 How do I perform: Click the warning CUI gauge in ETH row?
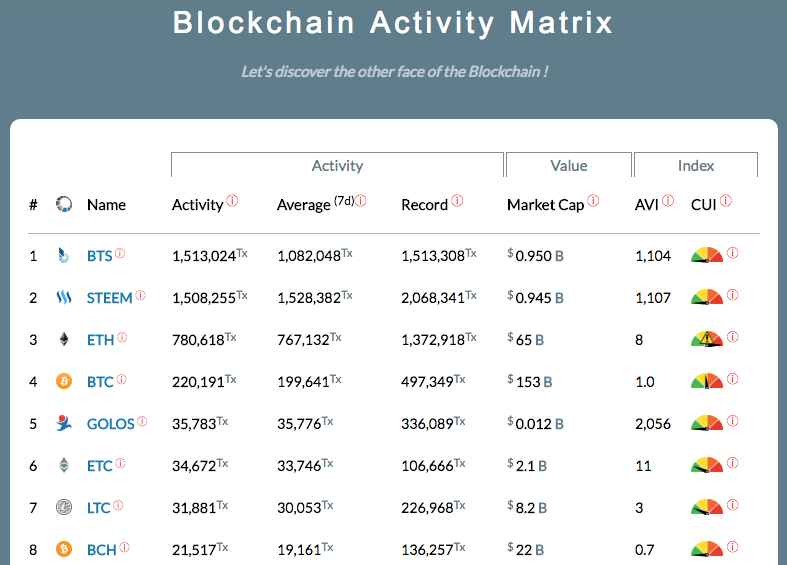pos(707,339)
